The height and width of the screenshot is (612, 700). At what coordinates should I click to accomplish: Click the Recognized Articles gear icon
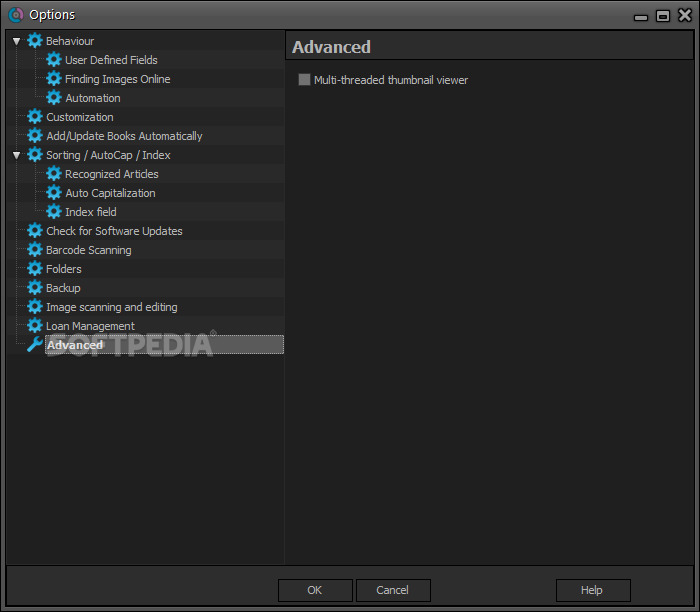[x=54, y=174]
